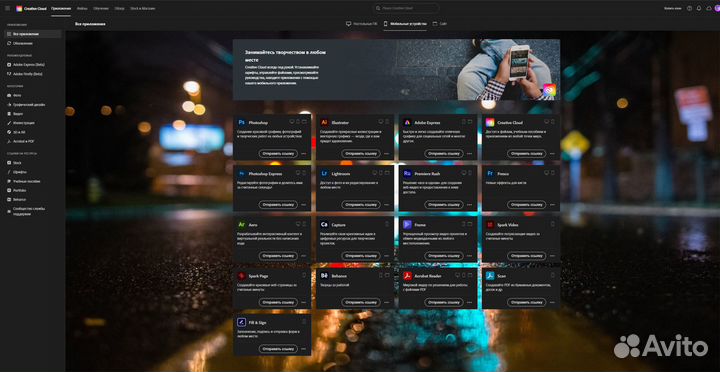Open the help icon in top bar
The image size is (720, 372).
coord(689,8)
